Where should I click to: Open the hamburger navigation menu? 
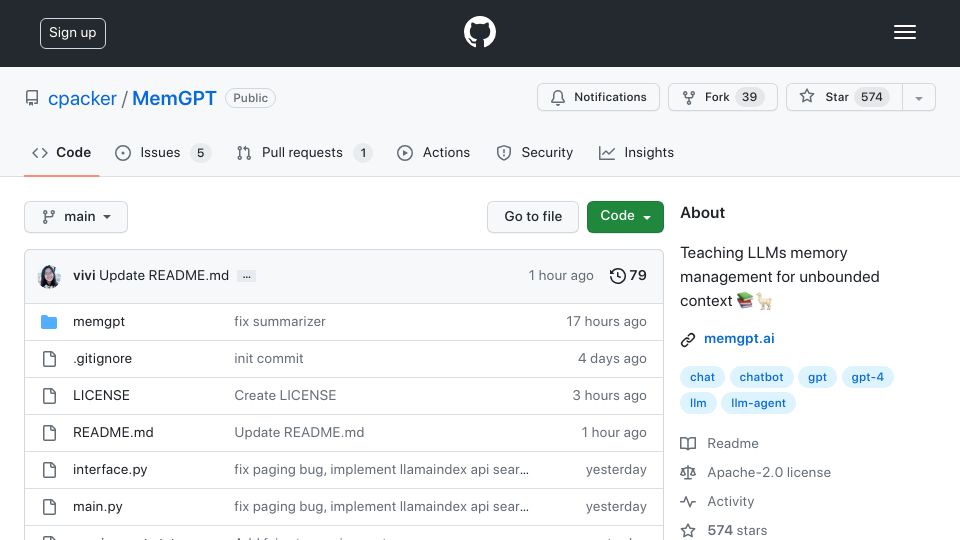tap(904, 32)
